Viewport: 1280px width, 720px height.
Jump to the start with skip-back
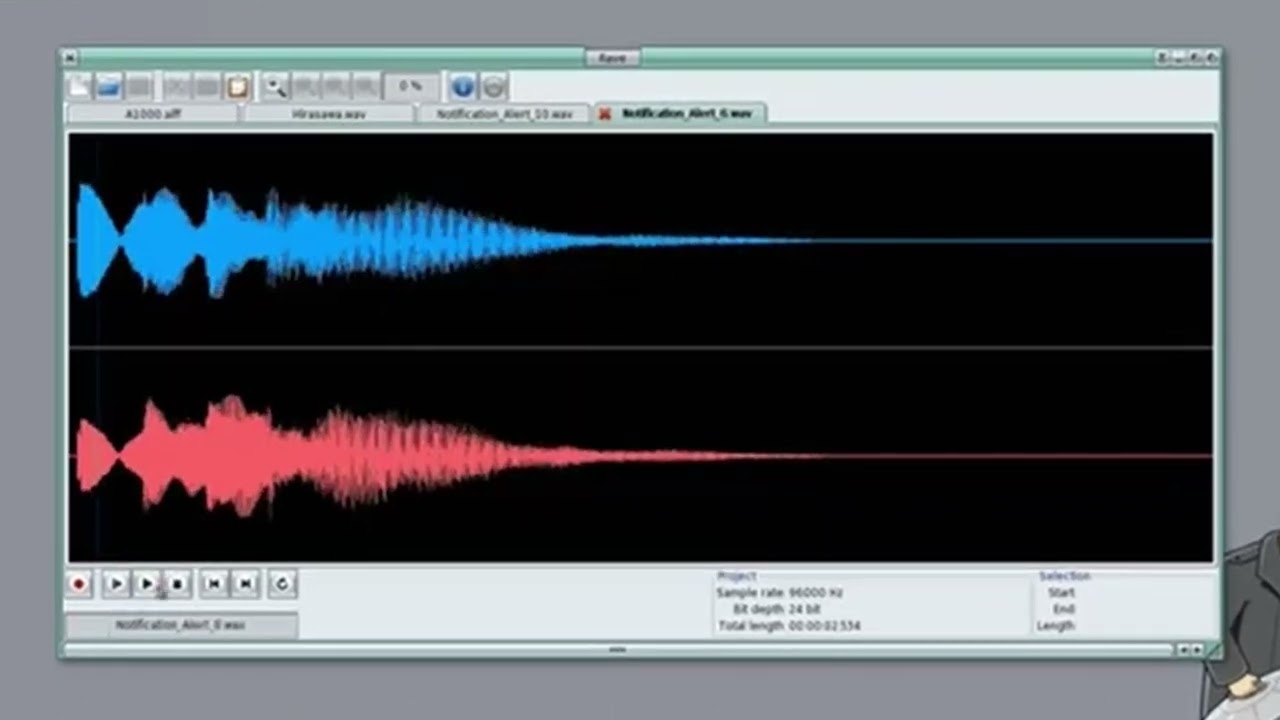pyautogui.click(x=213, y=584)
